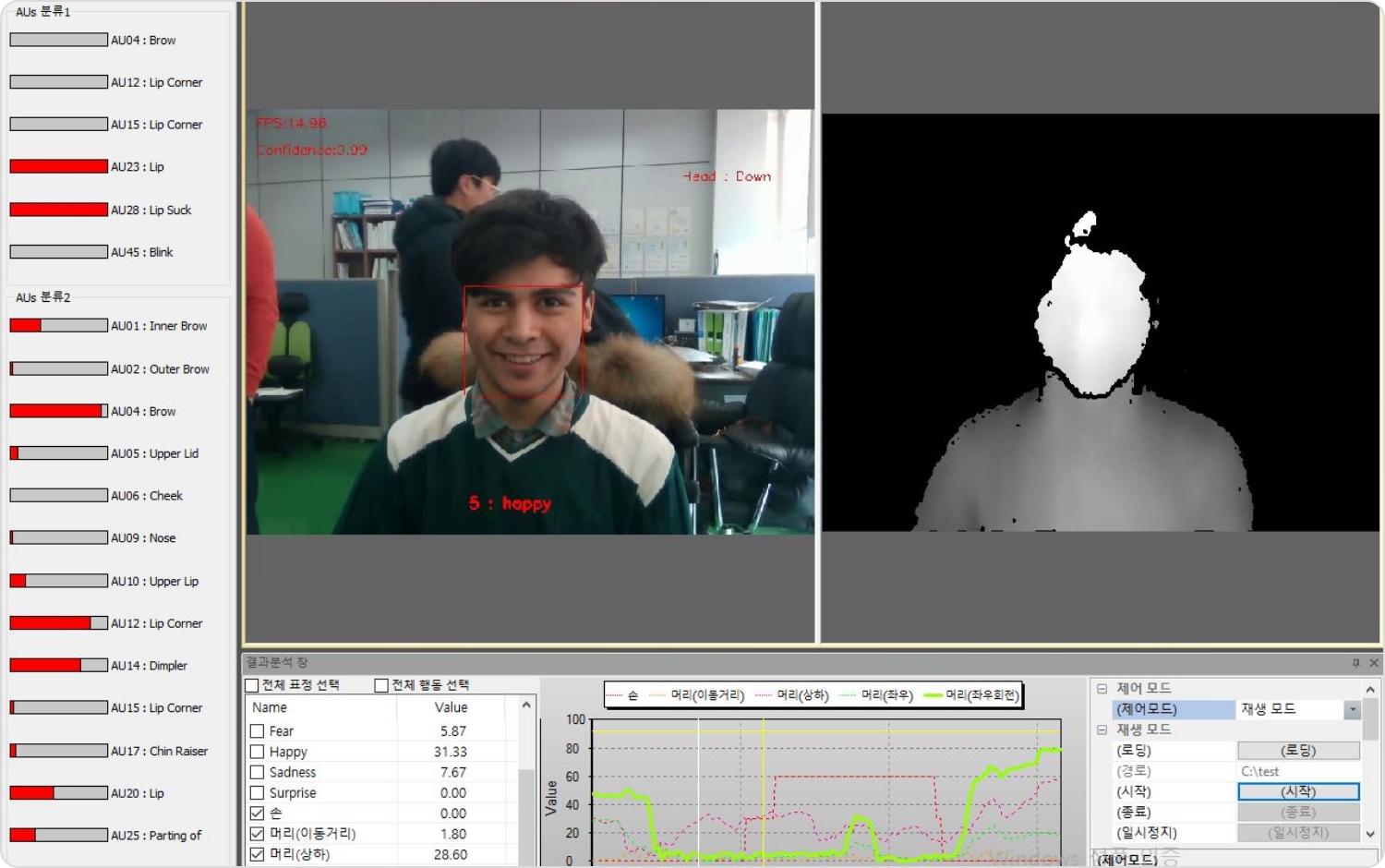Screen dimensions: 1385x868
Task: Click the (일시정지) button
Action: pyautogui.click(x=1298, y=833)
